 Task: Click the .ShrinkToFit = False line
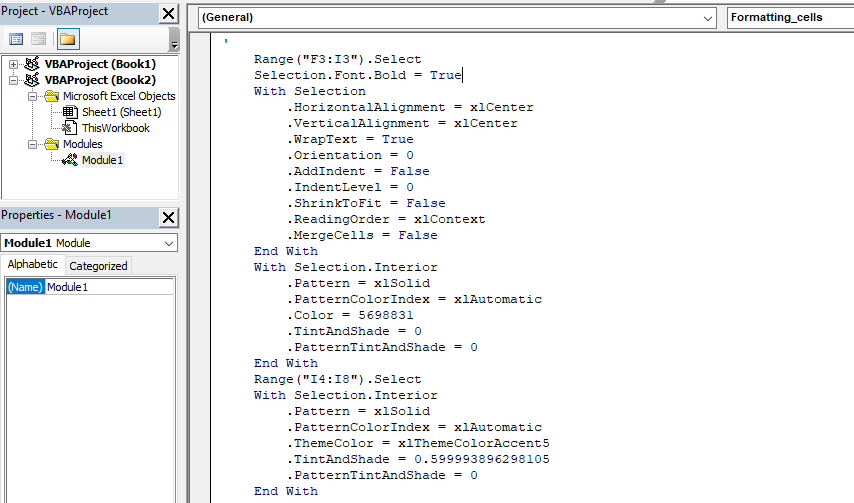point(366,204)
